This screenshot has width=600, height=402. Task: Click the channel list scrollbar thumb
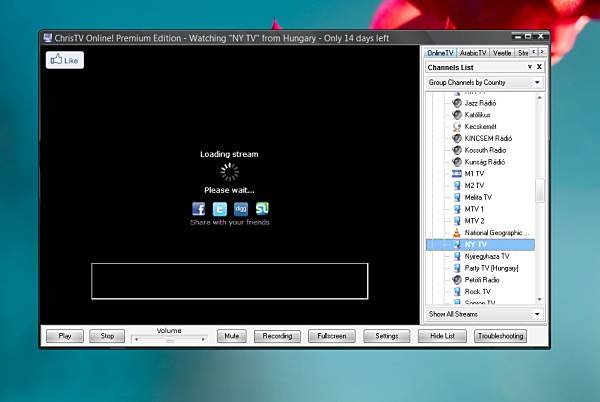pyautogui.click(x=540, y=190)
